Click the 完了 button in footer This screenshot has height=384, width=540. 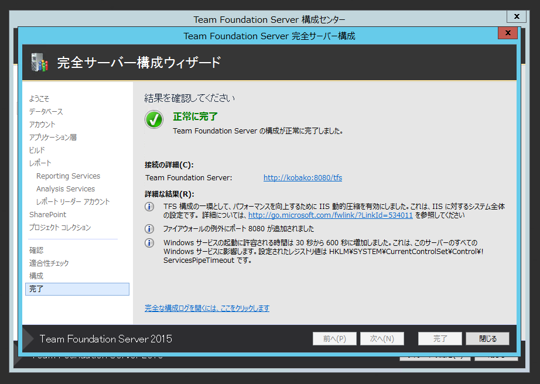[x=440, y=339]
